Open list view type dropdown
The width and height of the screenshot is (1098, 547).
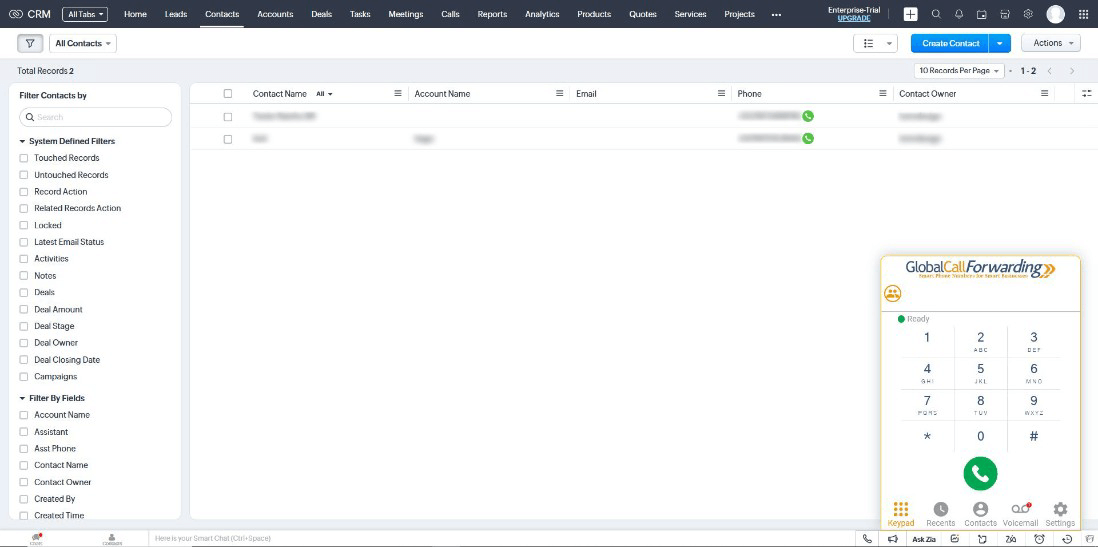coord(875,43)
